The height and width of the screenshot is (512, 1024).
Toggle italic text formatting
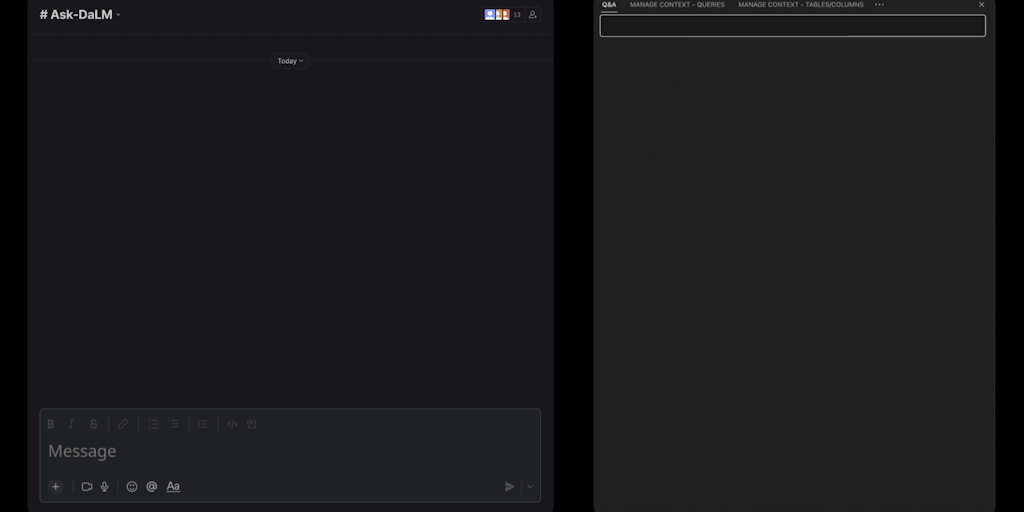[x=71, y=424]
